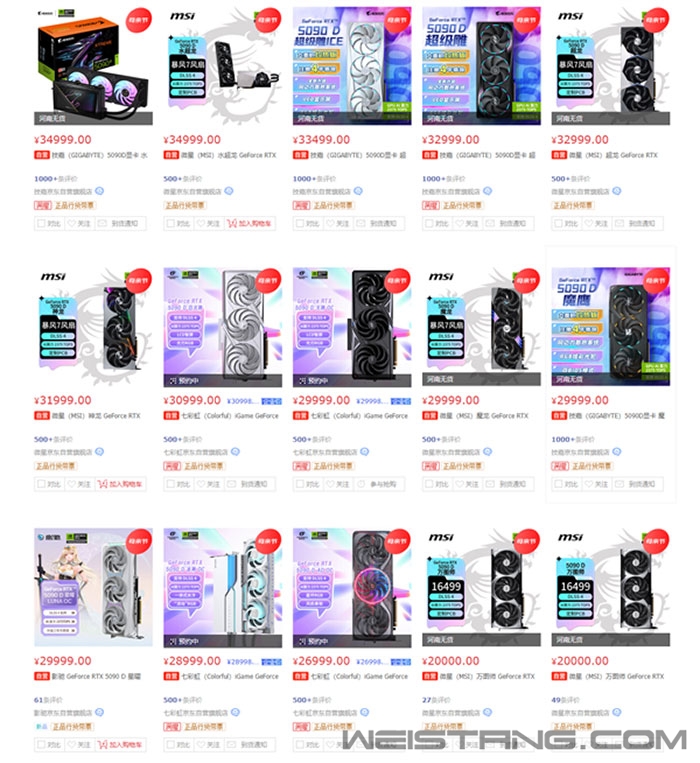Viewport: 700px width, 763px height.
Task: Check the compare box under ¥32999 Gigabyte card
Action: [x=429, y=223]
